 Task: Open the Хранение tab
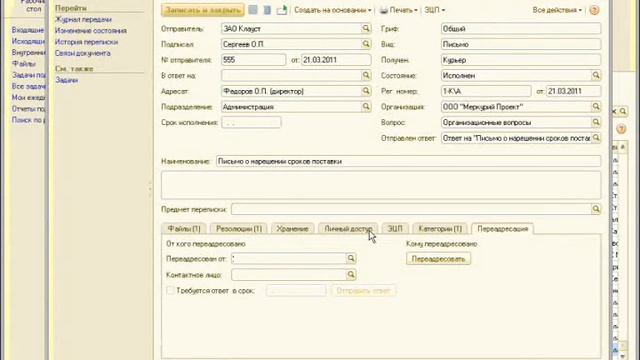[x=292, y=229]
